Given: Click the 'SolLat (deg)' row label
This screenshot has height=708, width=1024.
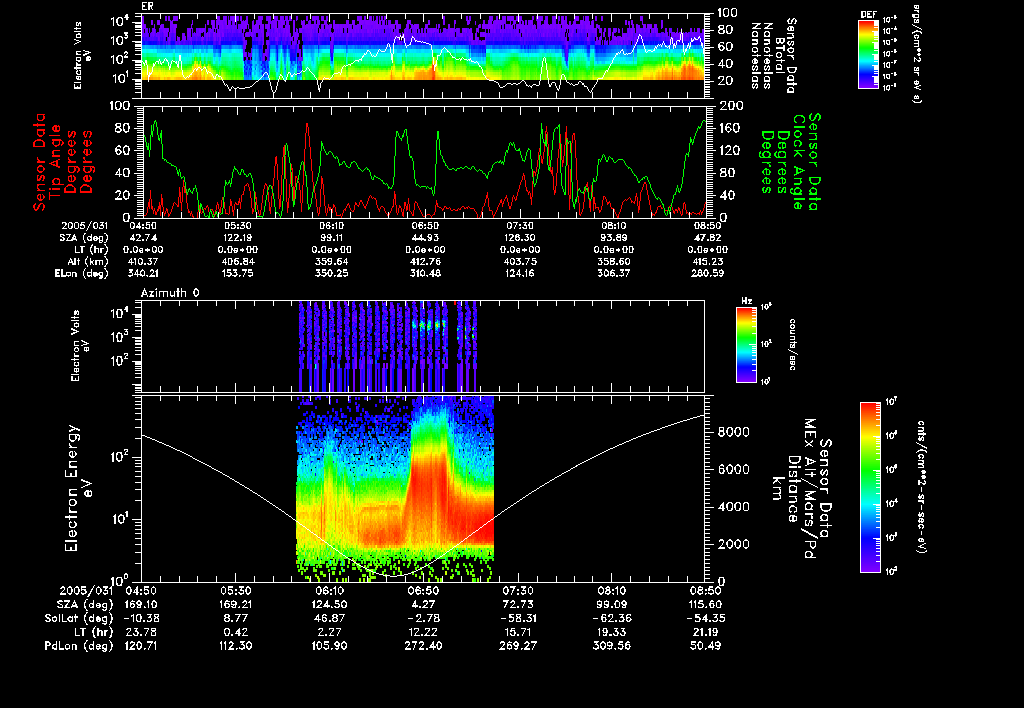Looking at the screenshot, I should pos(79,619).
